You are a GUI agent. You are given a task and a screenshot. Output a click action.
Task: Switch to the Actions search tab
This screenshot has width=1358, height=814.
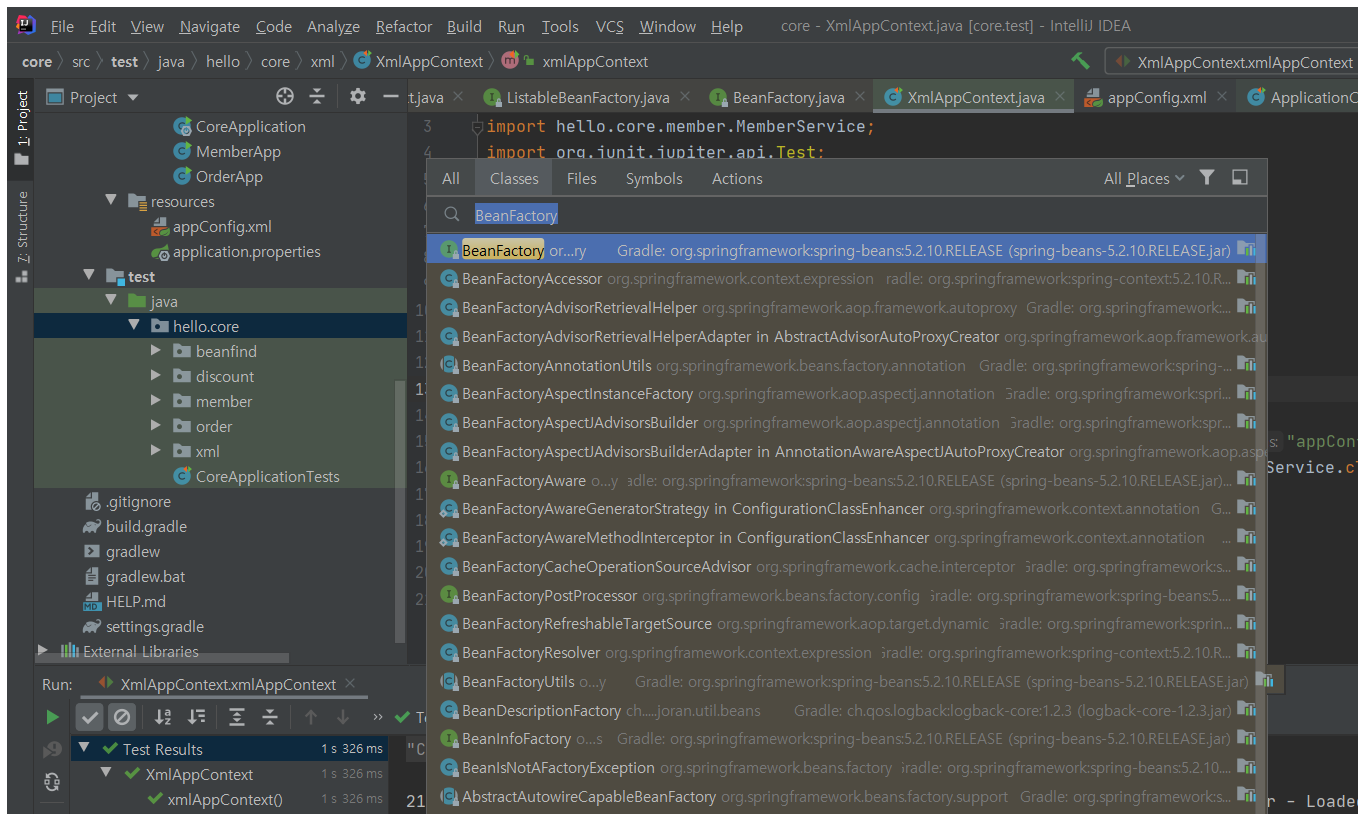737,178
